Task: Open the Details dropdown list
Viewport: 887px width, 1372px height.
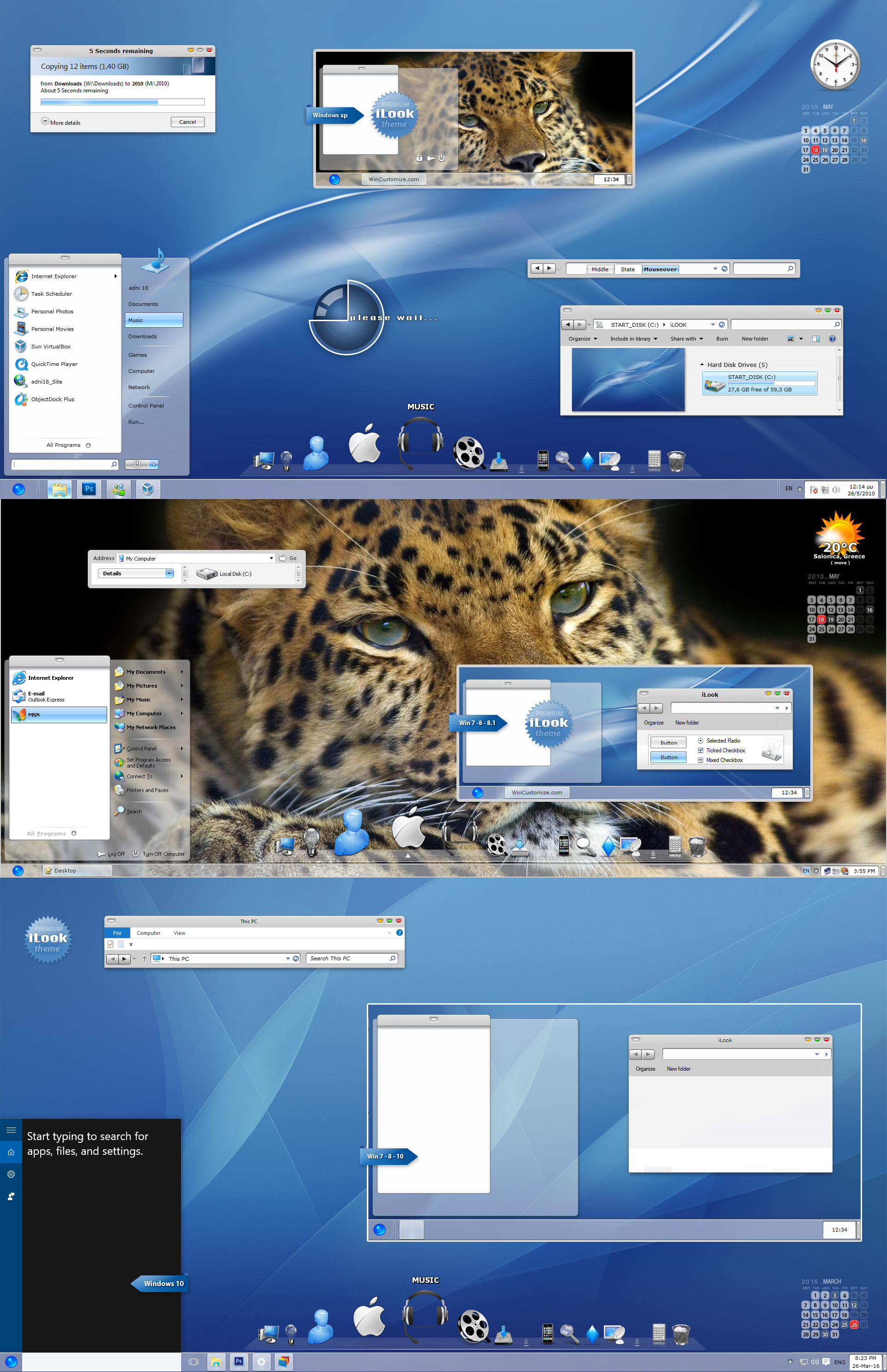Action: pyautogui.click(x=169, y=573)
